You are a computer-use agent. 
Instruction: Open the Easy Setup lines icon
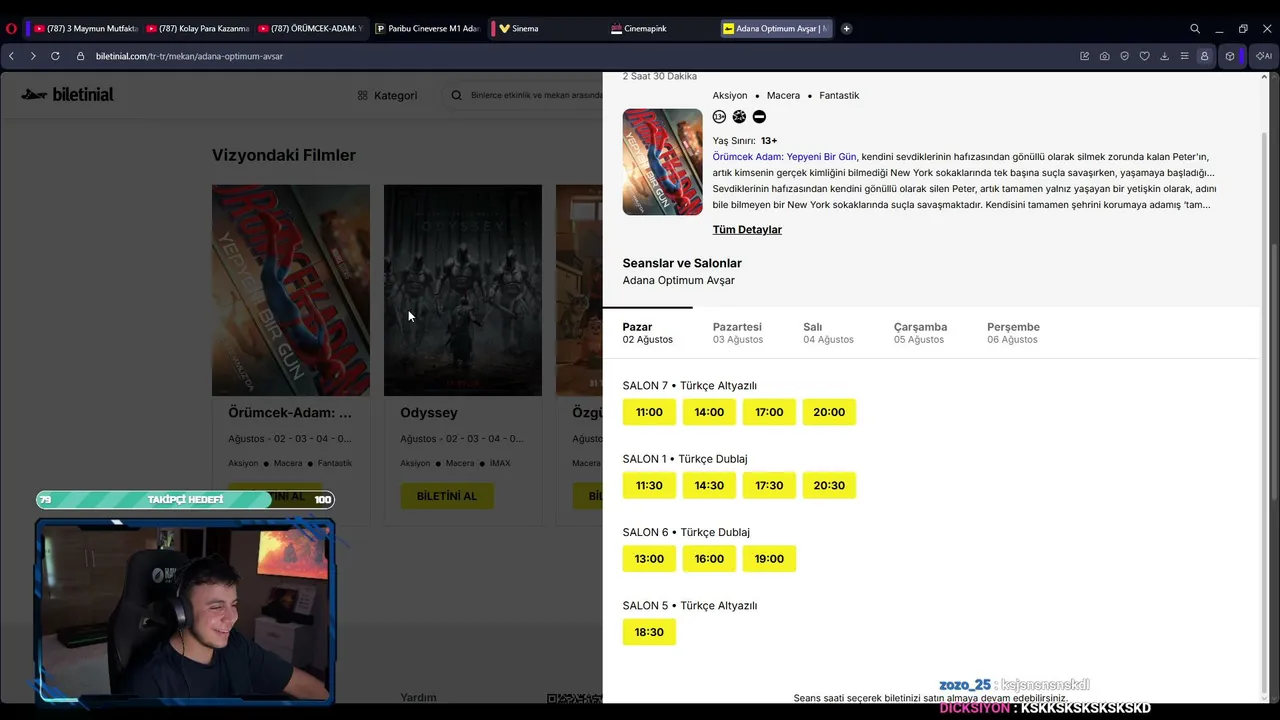click(x=1184, y=56)
